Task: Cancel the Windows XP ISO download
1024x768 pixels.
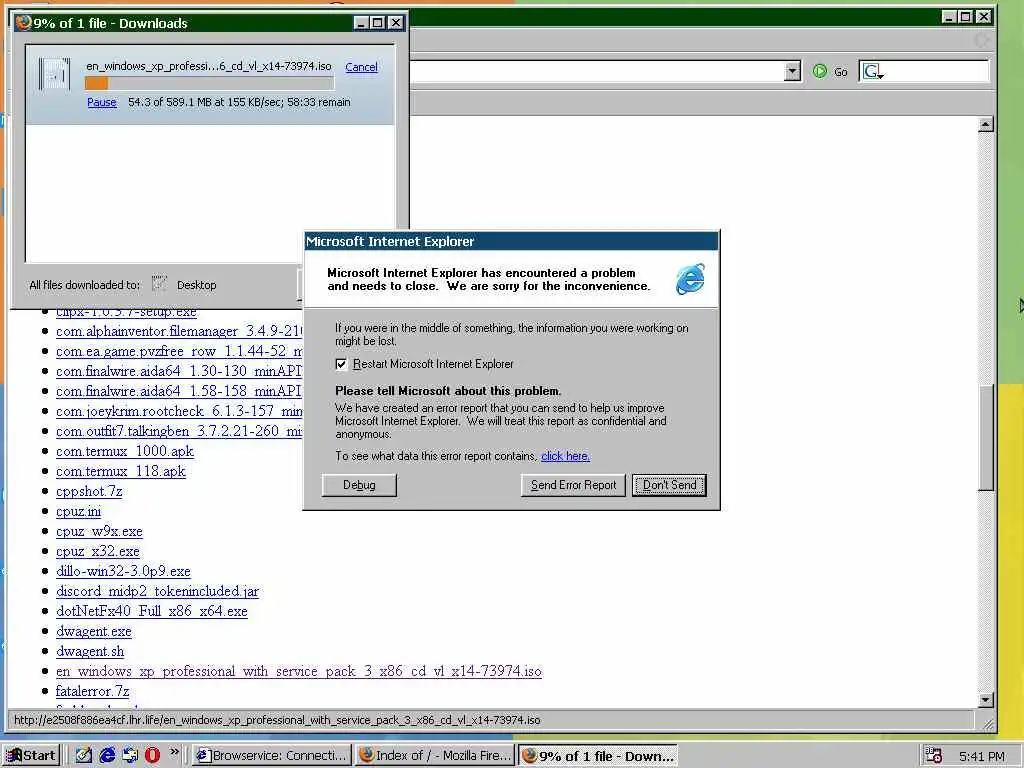Action: coord(361,67)
